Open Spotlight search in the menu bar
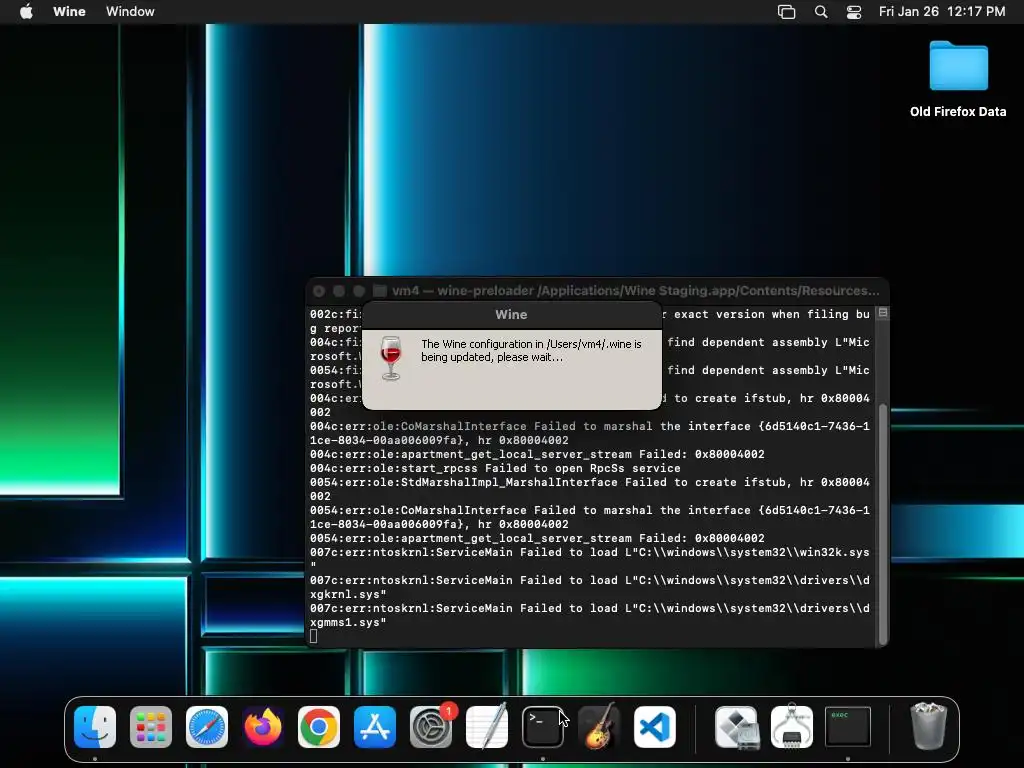Viewport: 1024px width, 768px height. tap(821, 12)
